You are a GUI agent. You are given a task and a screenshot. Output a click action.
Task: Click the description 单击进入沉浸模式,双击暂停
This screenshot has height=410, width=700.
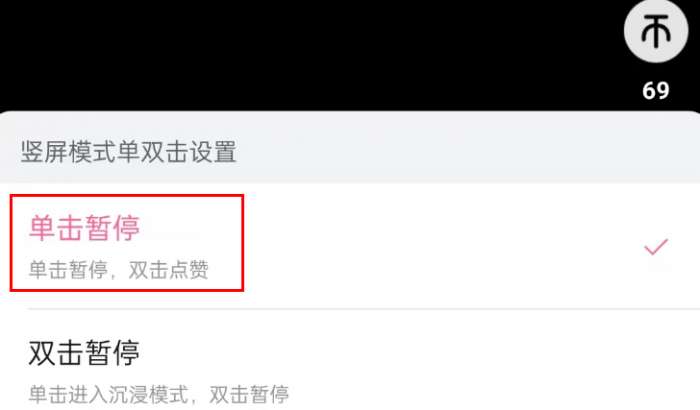coord(158,394)
